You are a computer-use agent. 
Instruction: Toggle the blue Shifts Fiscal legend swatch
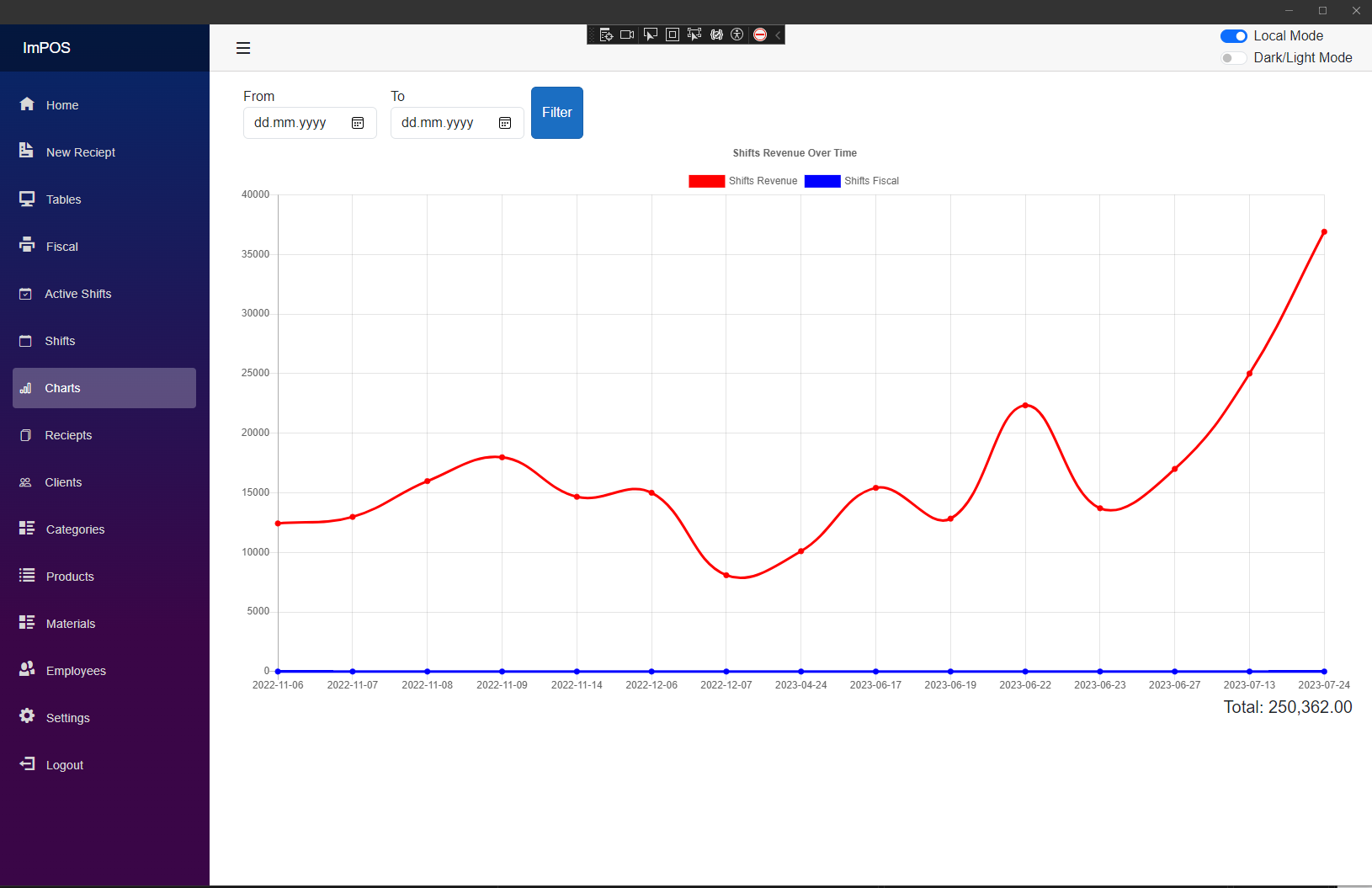pyautogui.click(x=822, y=181)
